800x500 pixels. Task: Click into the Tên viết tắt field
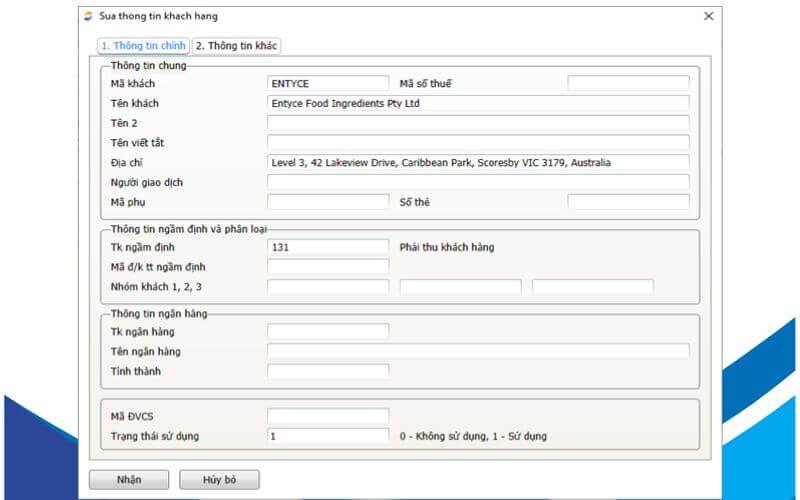478,143
